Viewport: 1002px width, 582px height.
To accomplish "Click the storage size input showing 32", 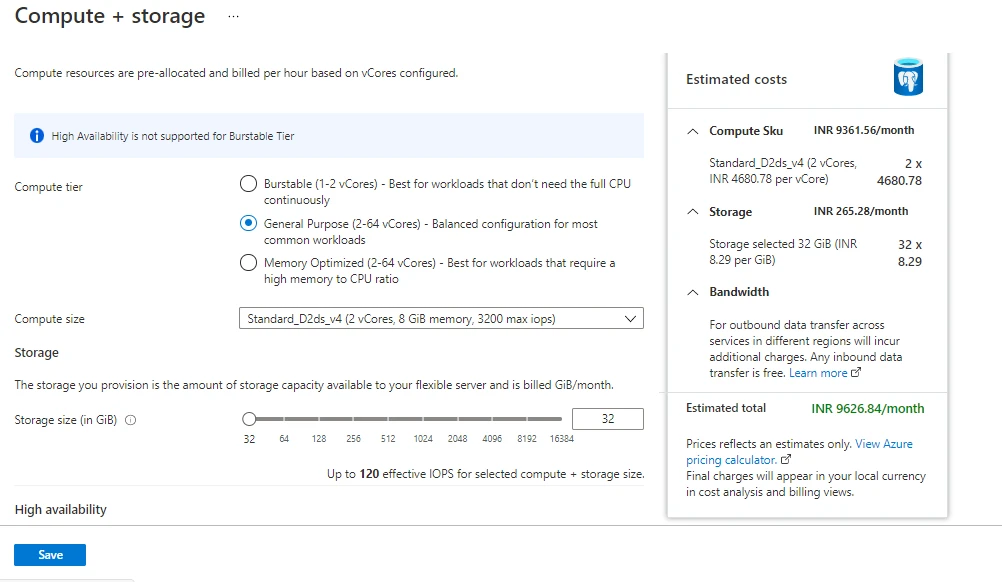I will (608, 418).
